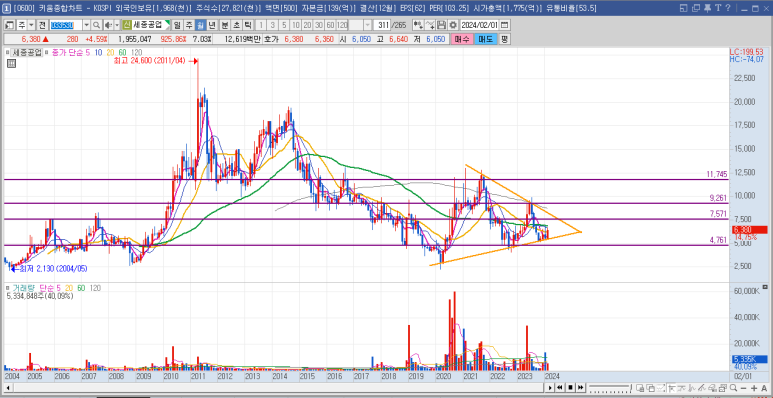
Task: Click the pin window icon in title bar
Action: tap(706, 8)
